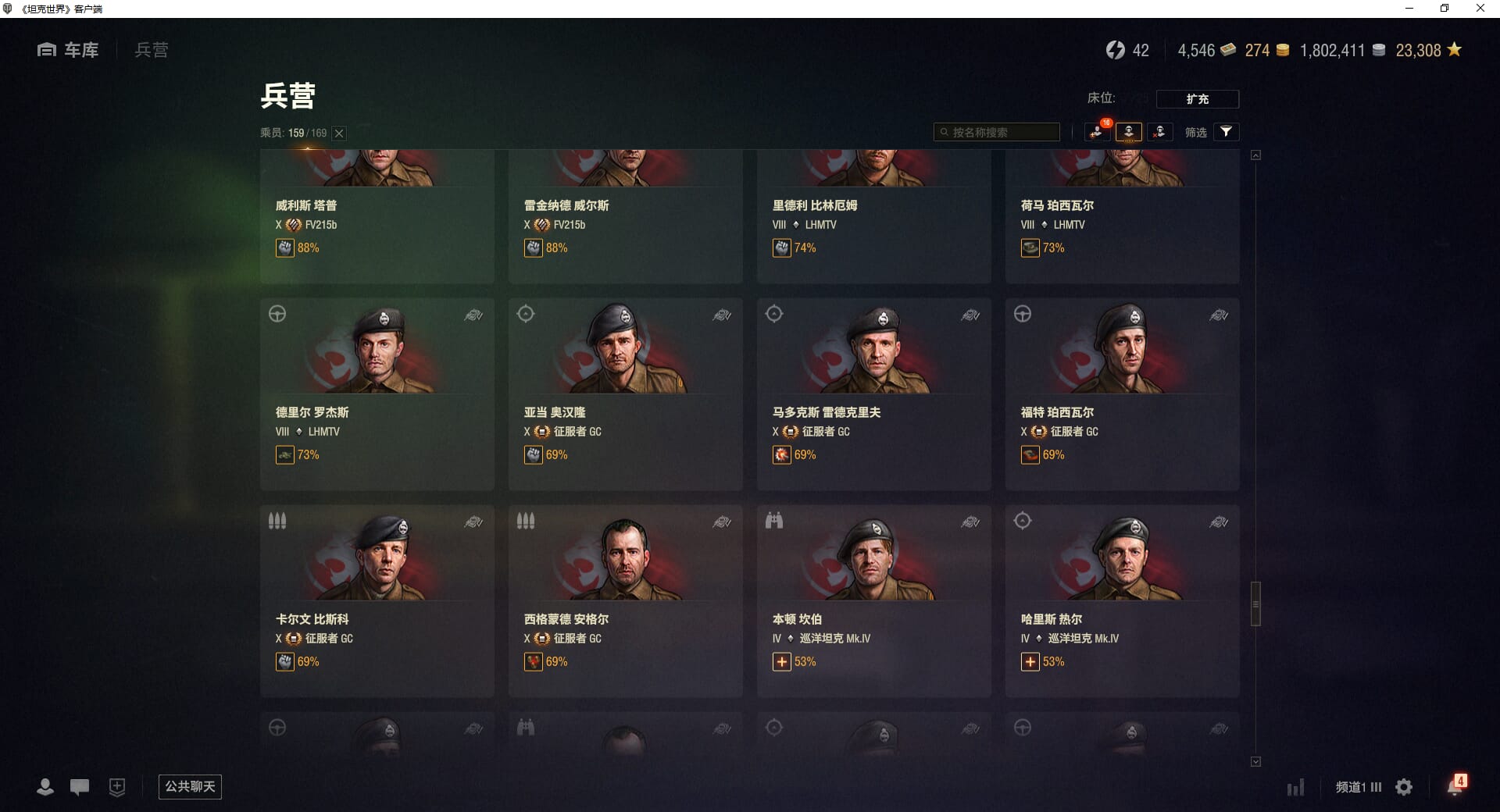
Task: Open the settings gear icon
Action: [1404, 787]
